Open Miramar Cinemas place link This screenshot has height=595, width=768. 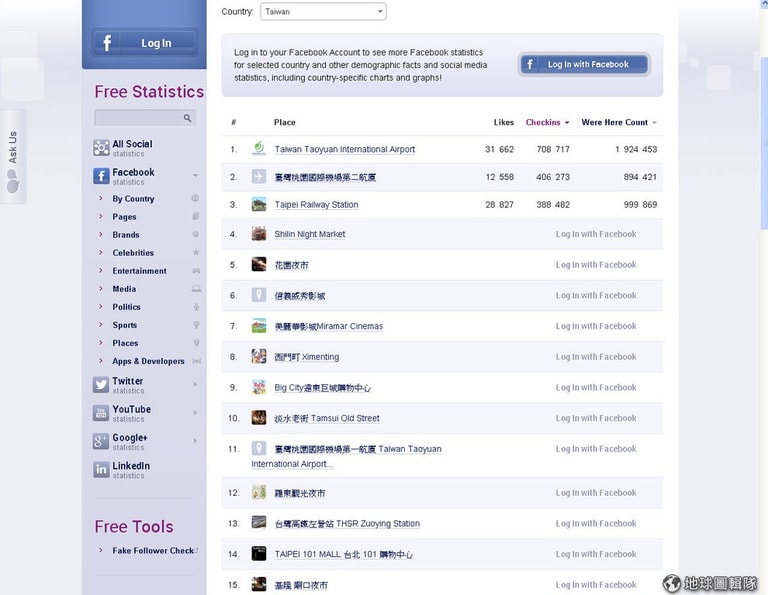pos(329,326)
